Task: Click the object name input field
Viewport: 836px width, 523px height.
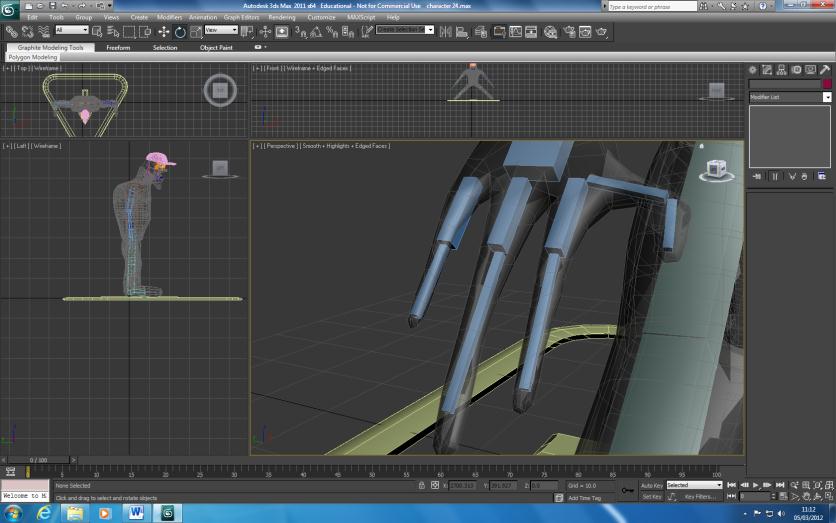Action: click(784, 84)
